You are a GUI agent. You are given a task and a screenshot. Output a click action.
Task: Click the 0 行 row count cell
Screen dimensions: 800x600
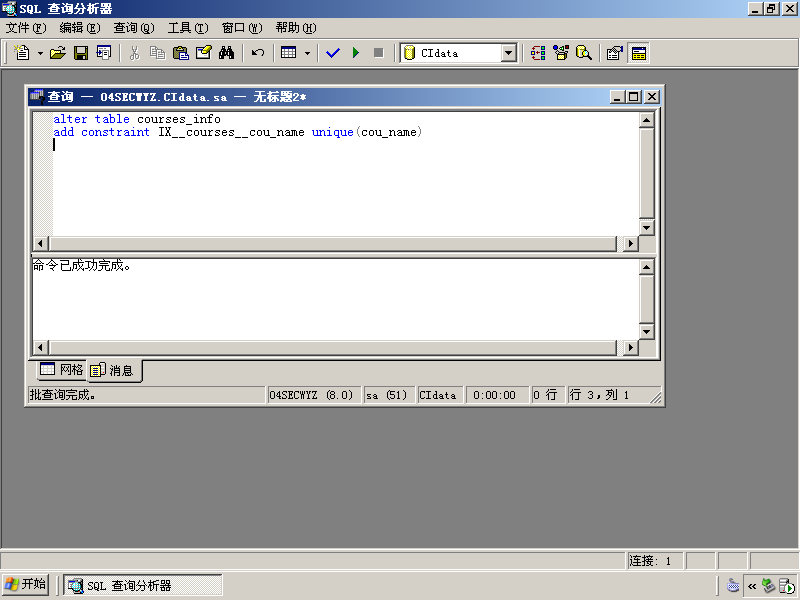point(547,395)
